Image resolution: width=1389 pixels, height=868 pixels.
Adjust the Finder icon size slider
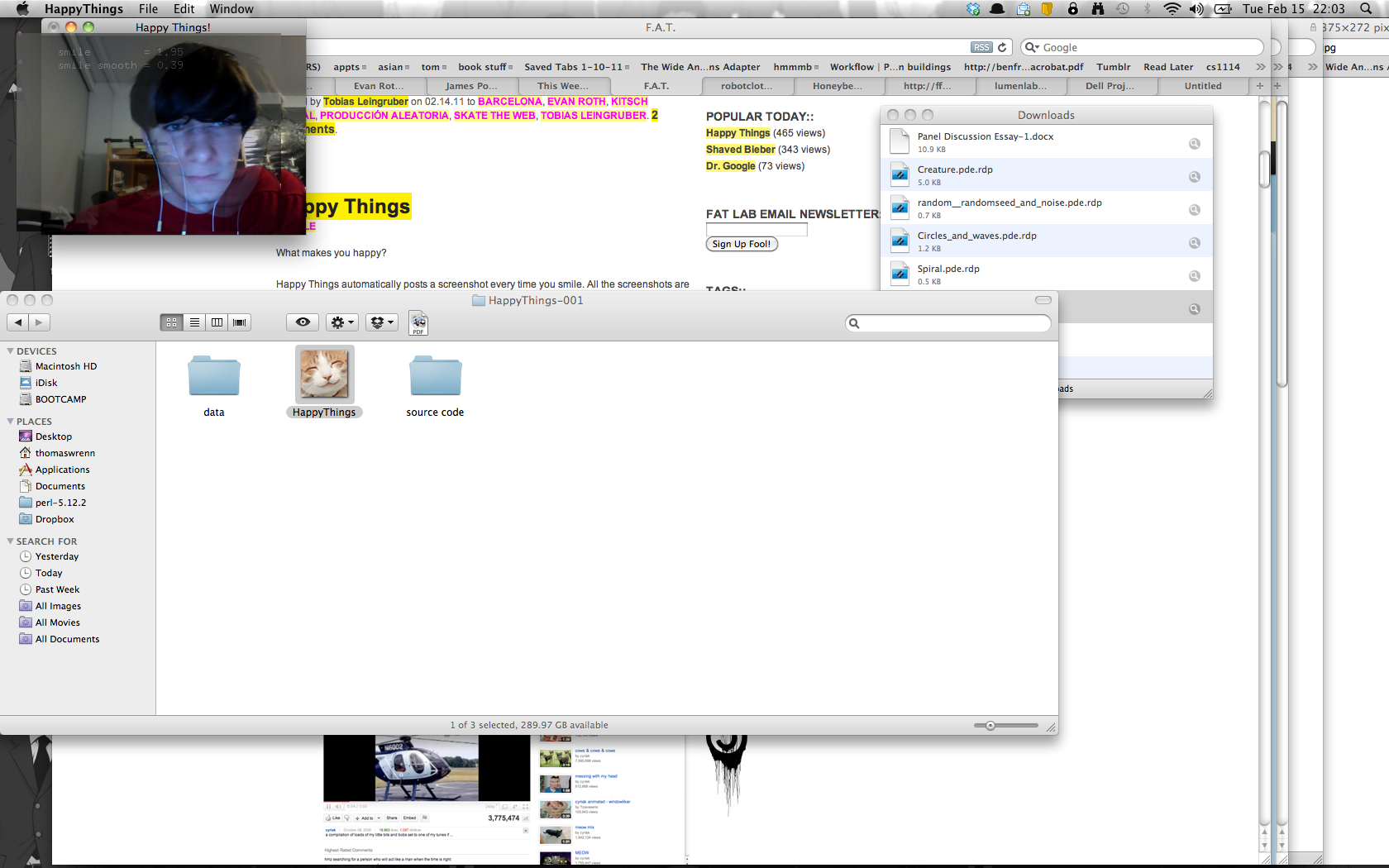point(990,726)
